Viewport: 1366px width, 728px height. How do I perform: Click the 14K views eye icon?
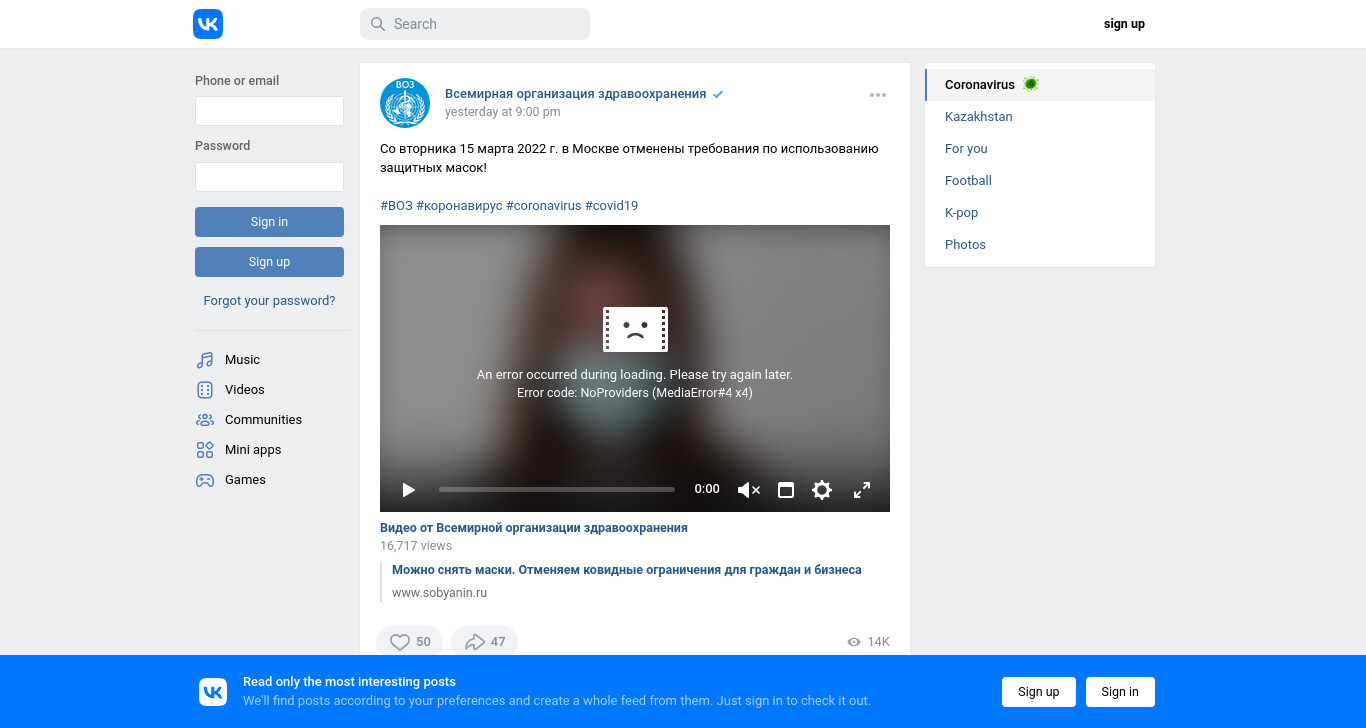[854, 642]
